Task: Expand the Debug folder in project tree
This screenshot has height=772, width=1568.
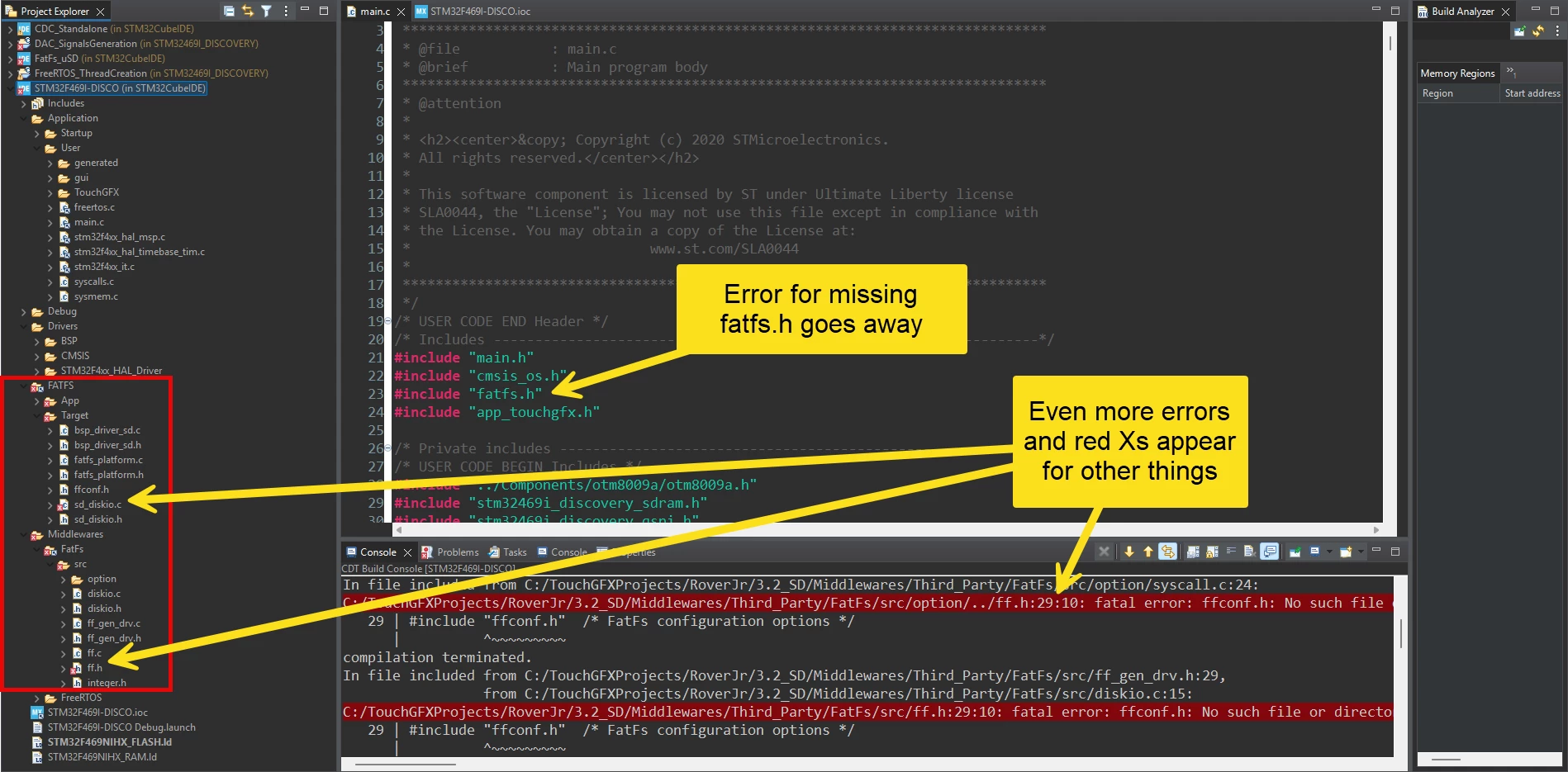Action: coord(23,311)
